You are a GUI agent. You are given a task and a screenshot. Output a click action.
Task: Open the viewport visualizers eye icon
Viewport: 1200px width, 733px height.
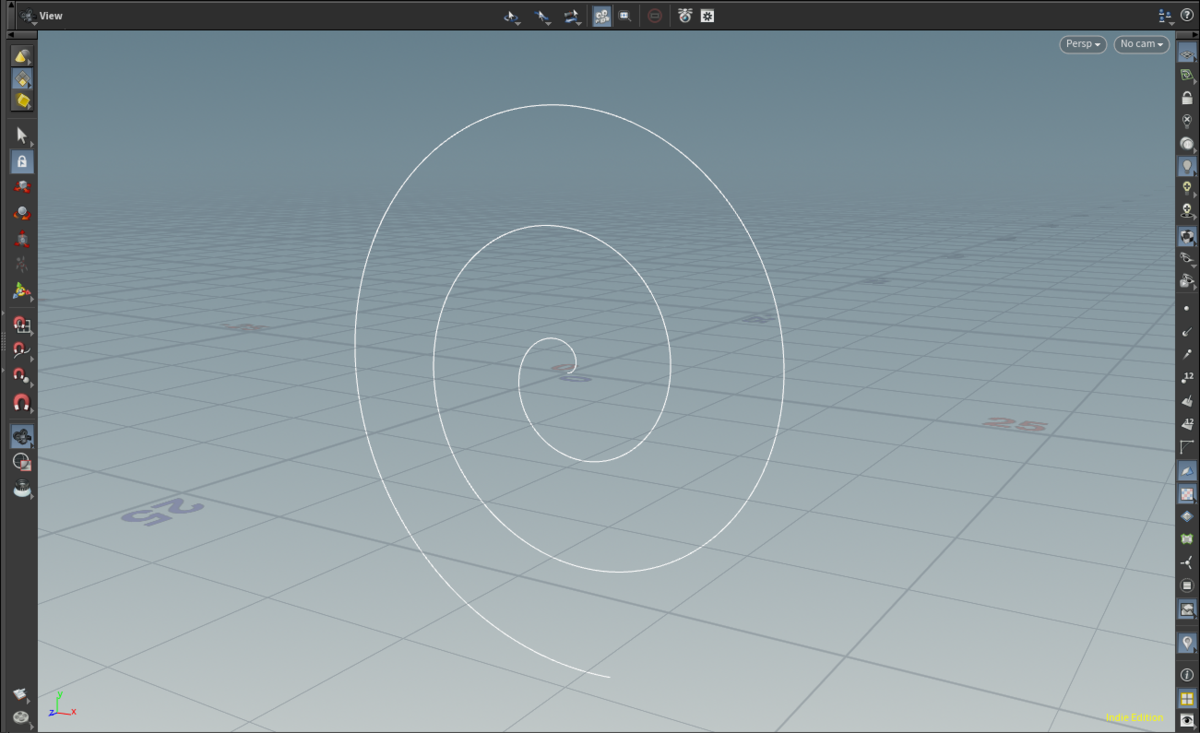click(1187, 720)
